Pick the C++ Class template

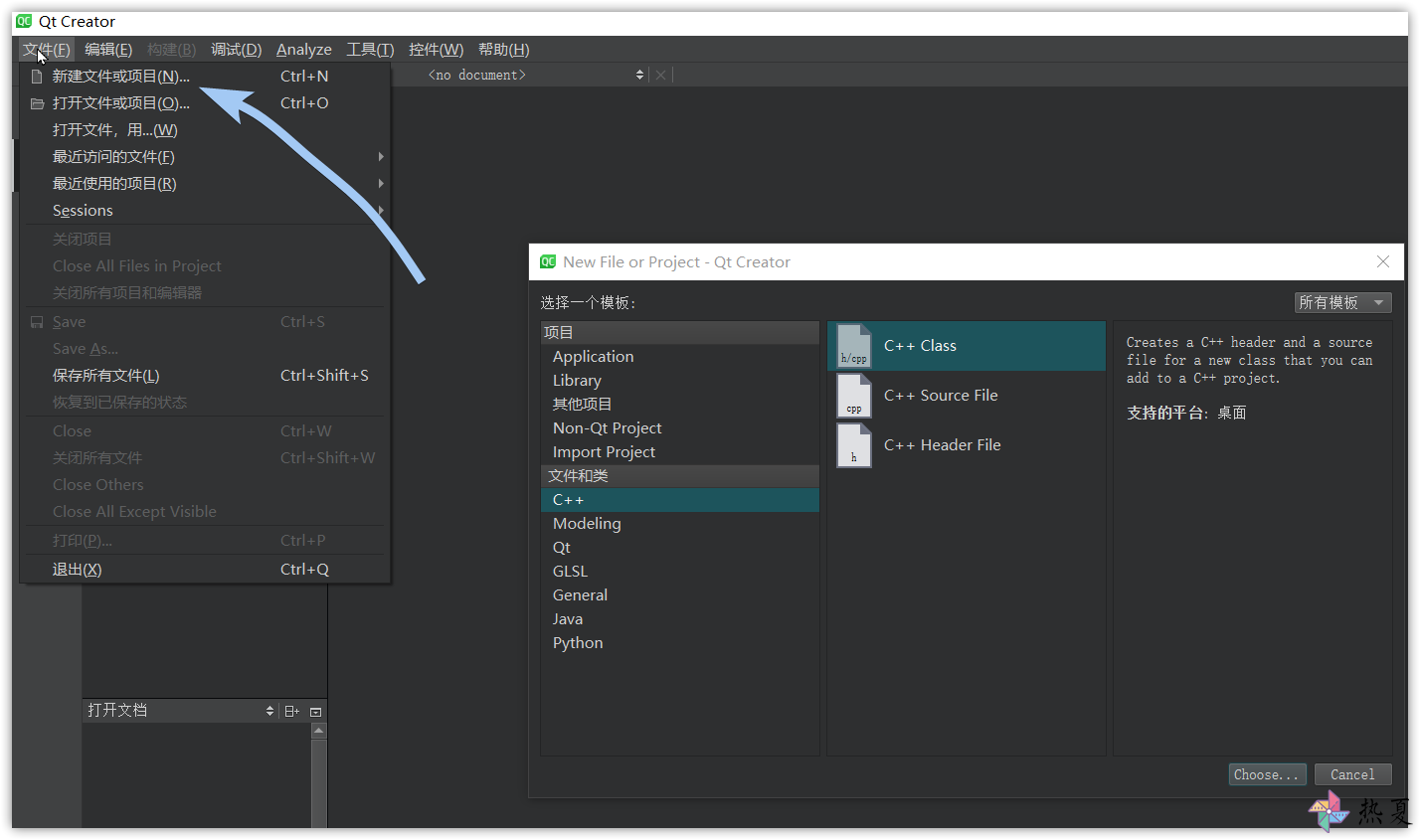point(967,346)
